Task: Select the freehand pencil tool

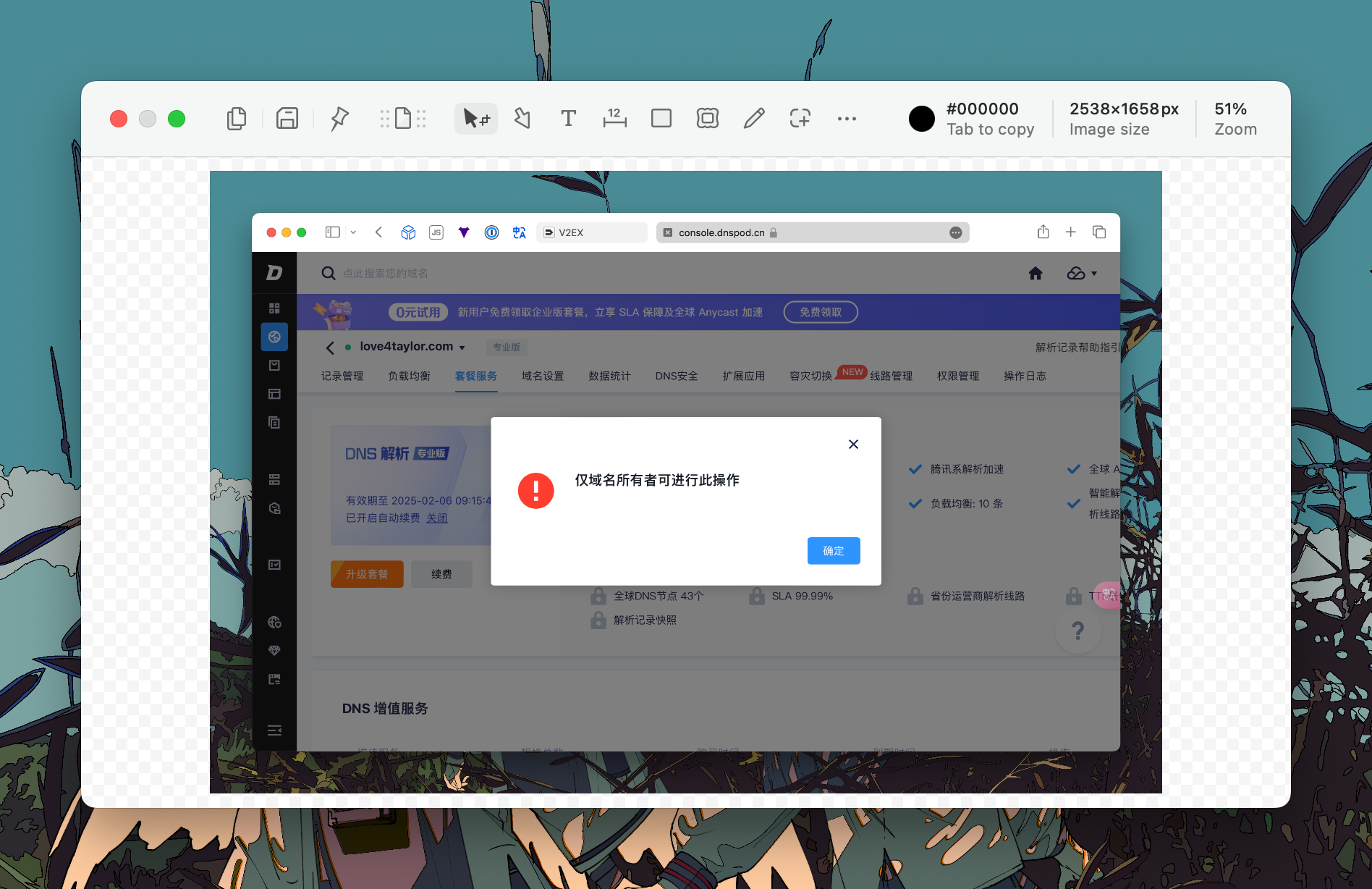Action: coord(753,119)
